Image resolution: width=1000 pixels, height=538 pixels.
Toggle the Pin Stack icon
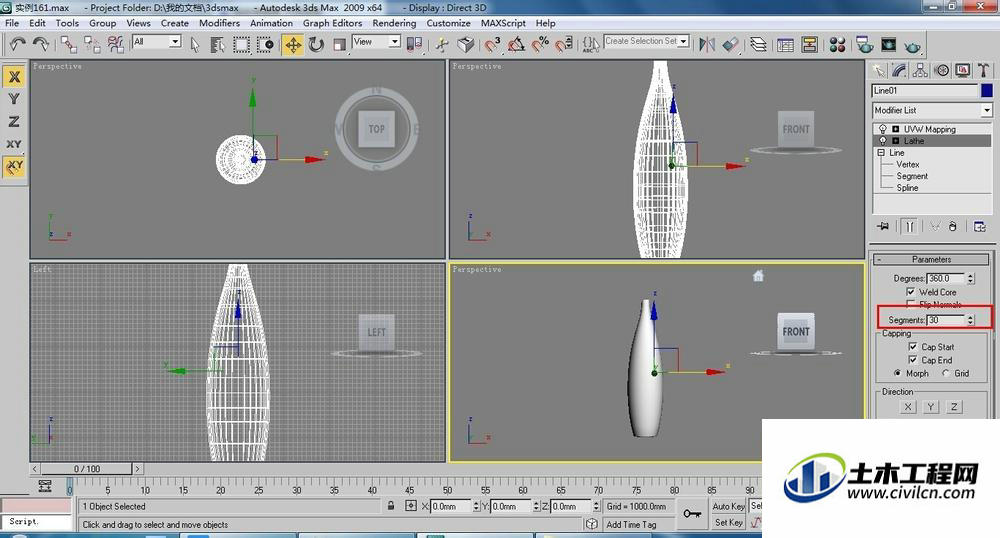(883, 226)
